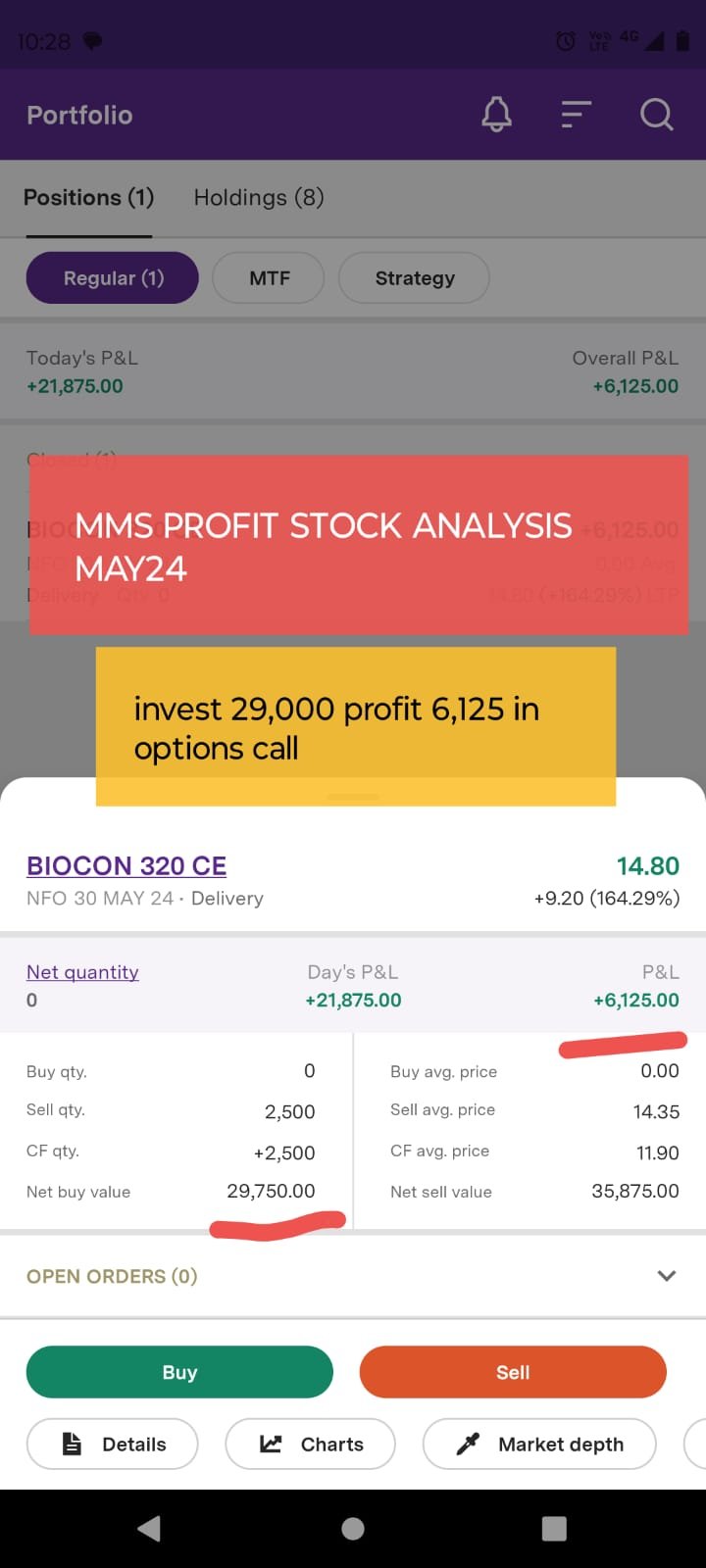This screenshot has width=706, height=1568.
Task: Open the search magnifier icon
Action: [656, 115]
